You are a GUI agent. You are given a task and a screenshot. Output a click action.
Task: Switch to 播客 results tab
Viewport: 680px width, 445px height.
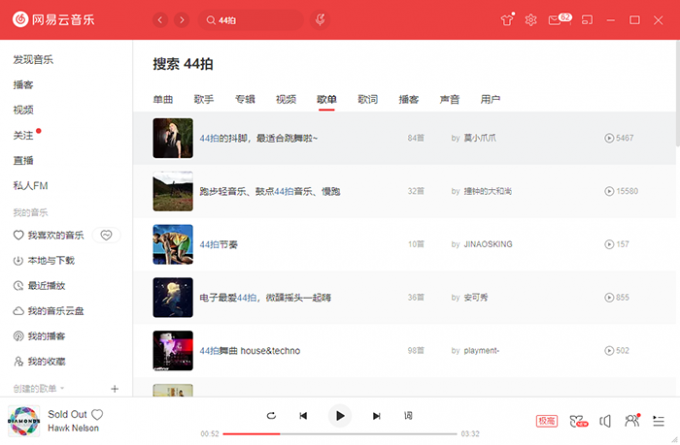[409, 99]
